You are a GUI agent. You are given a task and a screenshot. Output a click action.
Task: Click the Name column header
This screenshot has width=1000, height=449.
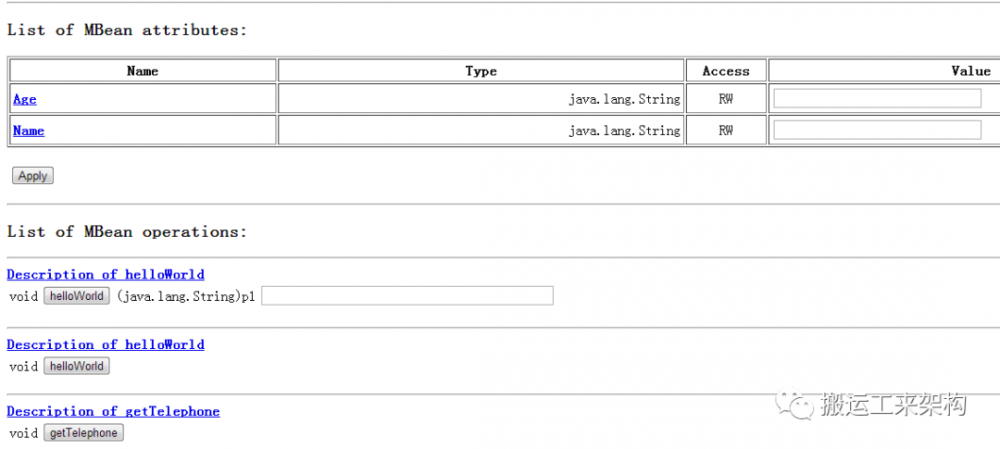(143, 71)
